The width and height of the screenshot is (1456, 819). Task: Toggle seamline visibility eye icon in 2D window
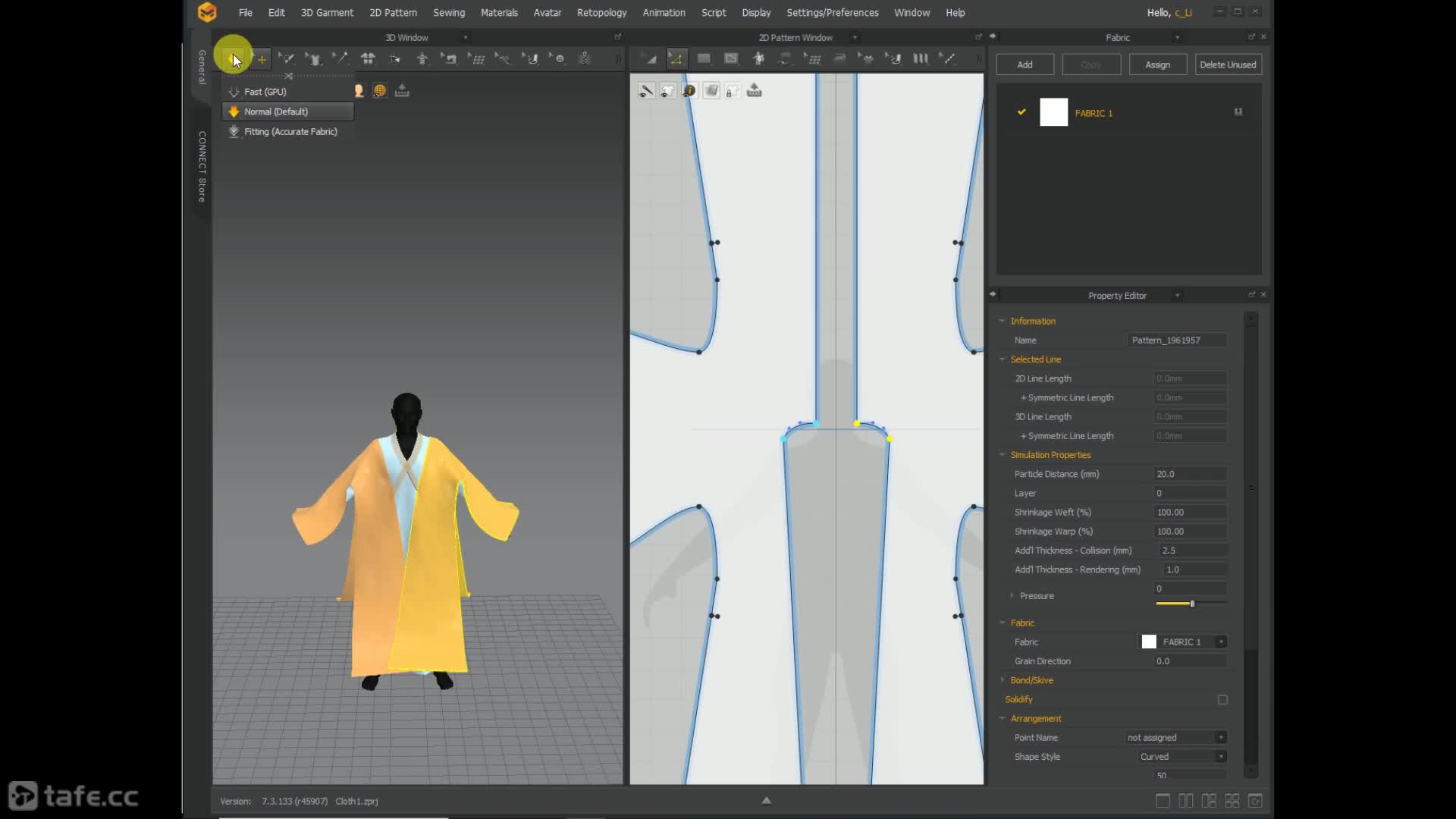[646, 91]
